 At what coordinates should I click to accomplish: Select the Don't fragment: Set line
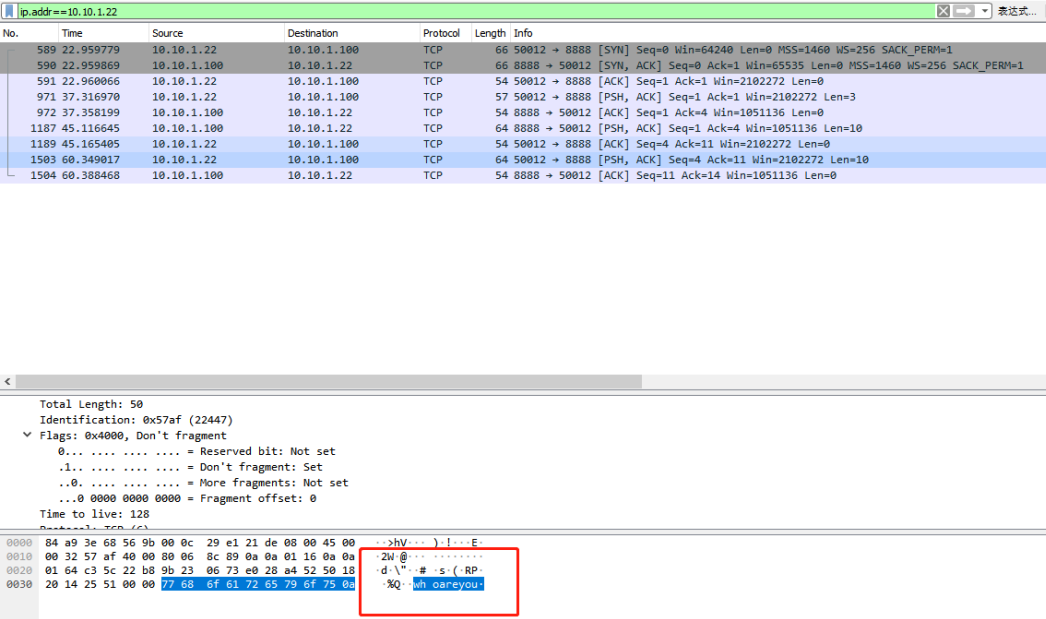coord(190,467)
